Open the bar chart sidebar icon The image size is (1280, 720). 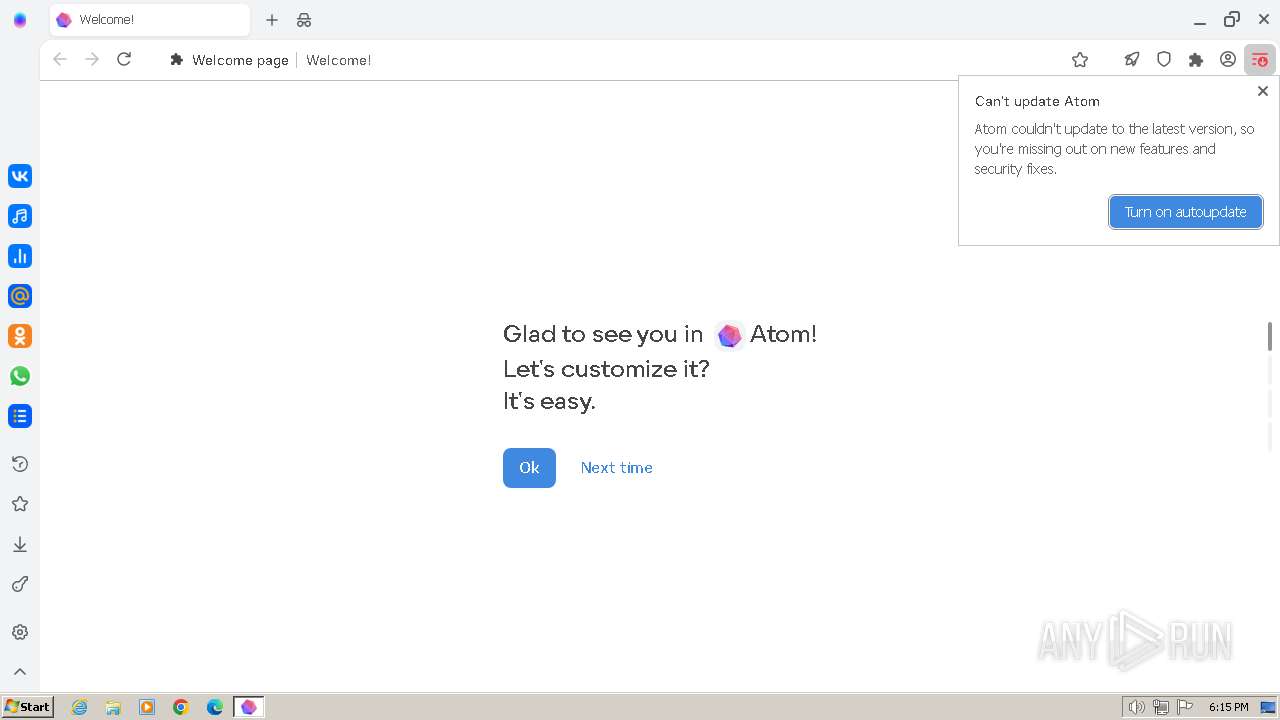[20, 256]
